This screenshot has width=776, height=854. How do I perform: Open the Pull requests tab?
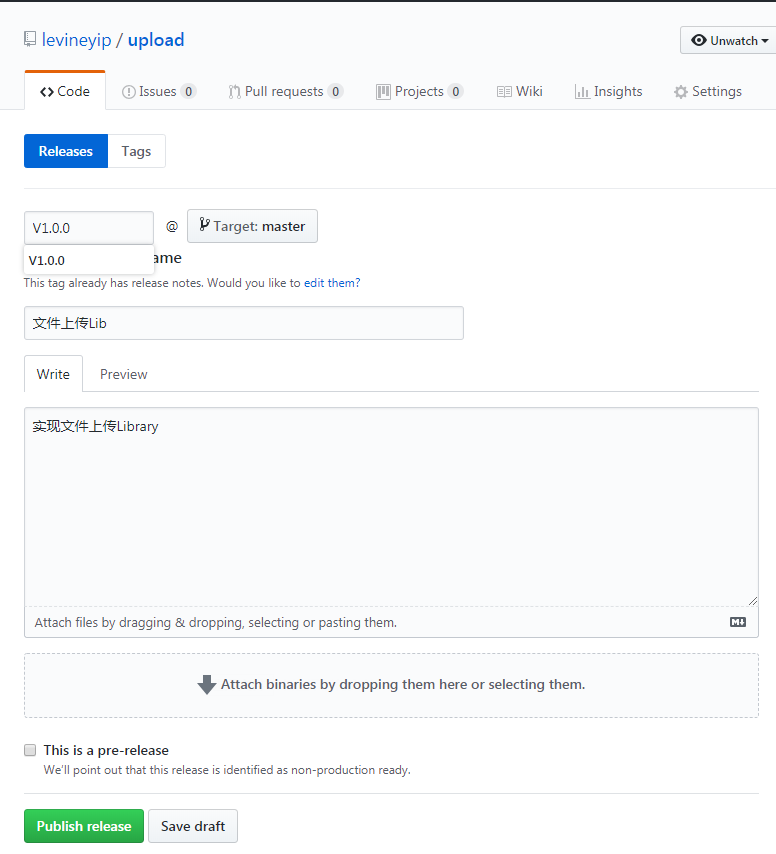click(286, 91)
